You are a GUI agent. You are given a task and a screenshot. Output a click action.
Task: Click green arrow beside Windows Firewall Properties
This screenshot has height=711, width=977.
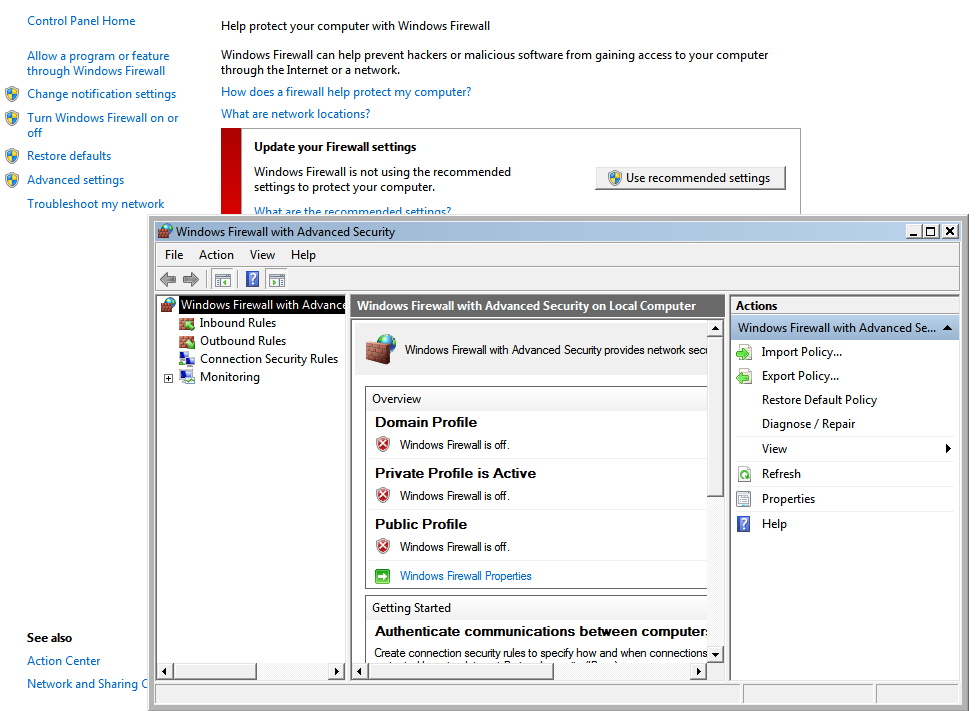pos(383,576)
